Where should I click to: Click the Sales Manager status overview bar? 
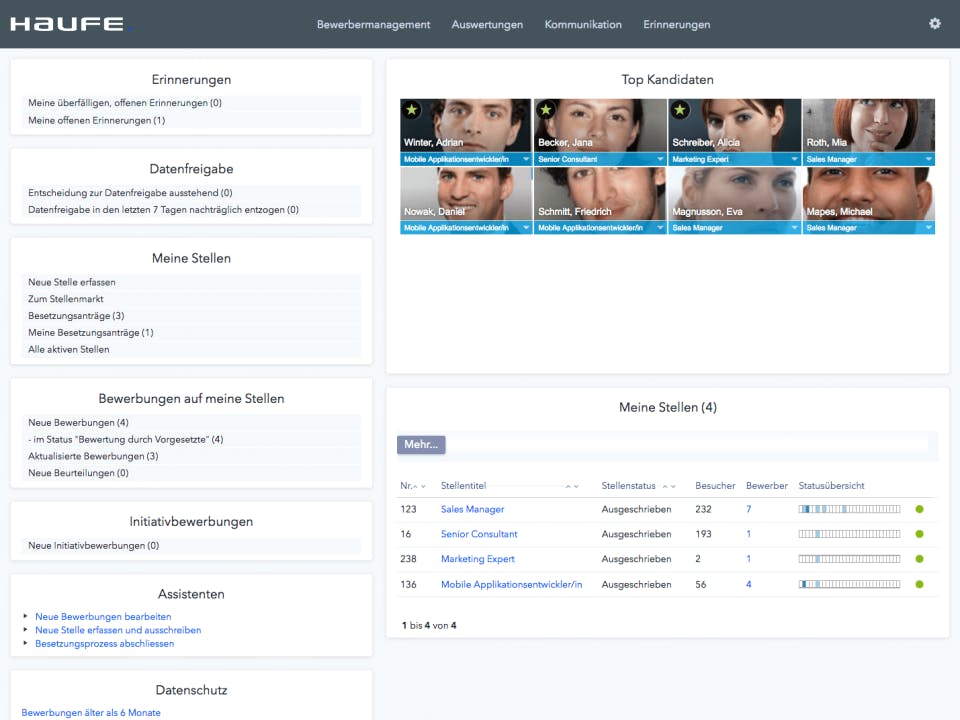click(x=849, y=509)
